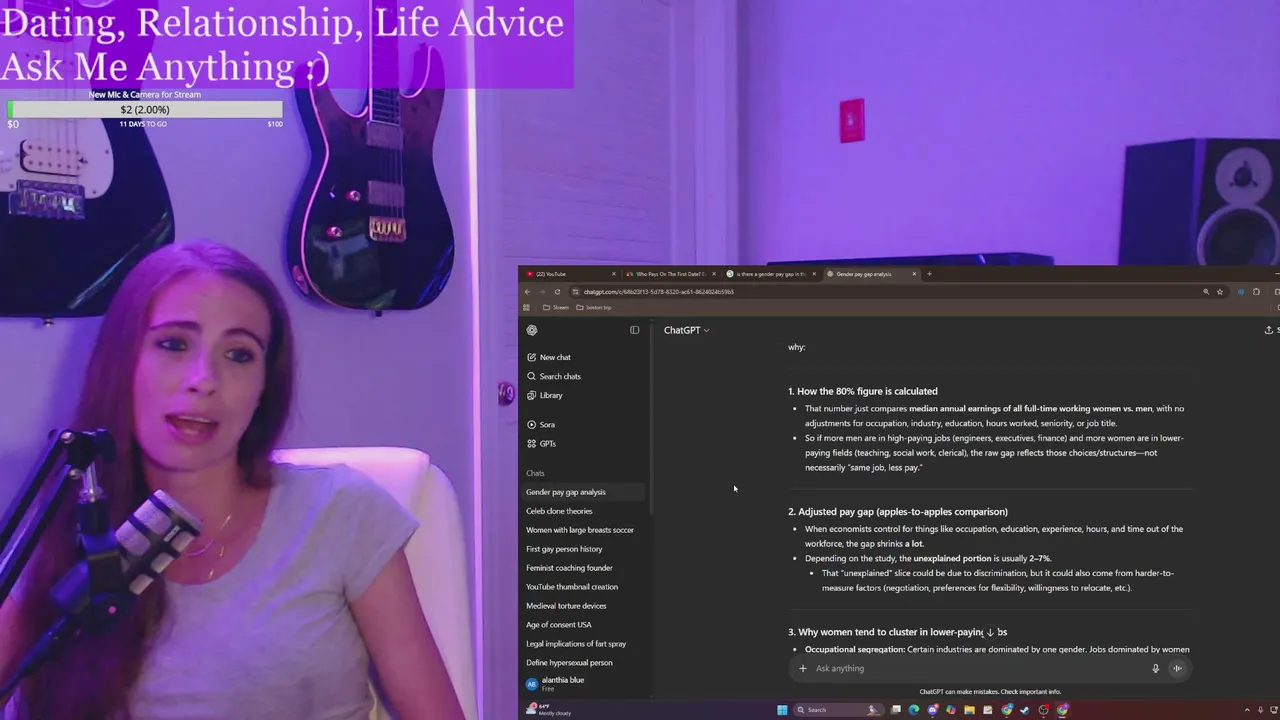The image size is (1280, 720).
Task: Open the browser extensions puzzle icon
Action: 1256,292
